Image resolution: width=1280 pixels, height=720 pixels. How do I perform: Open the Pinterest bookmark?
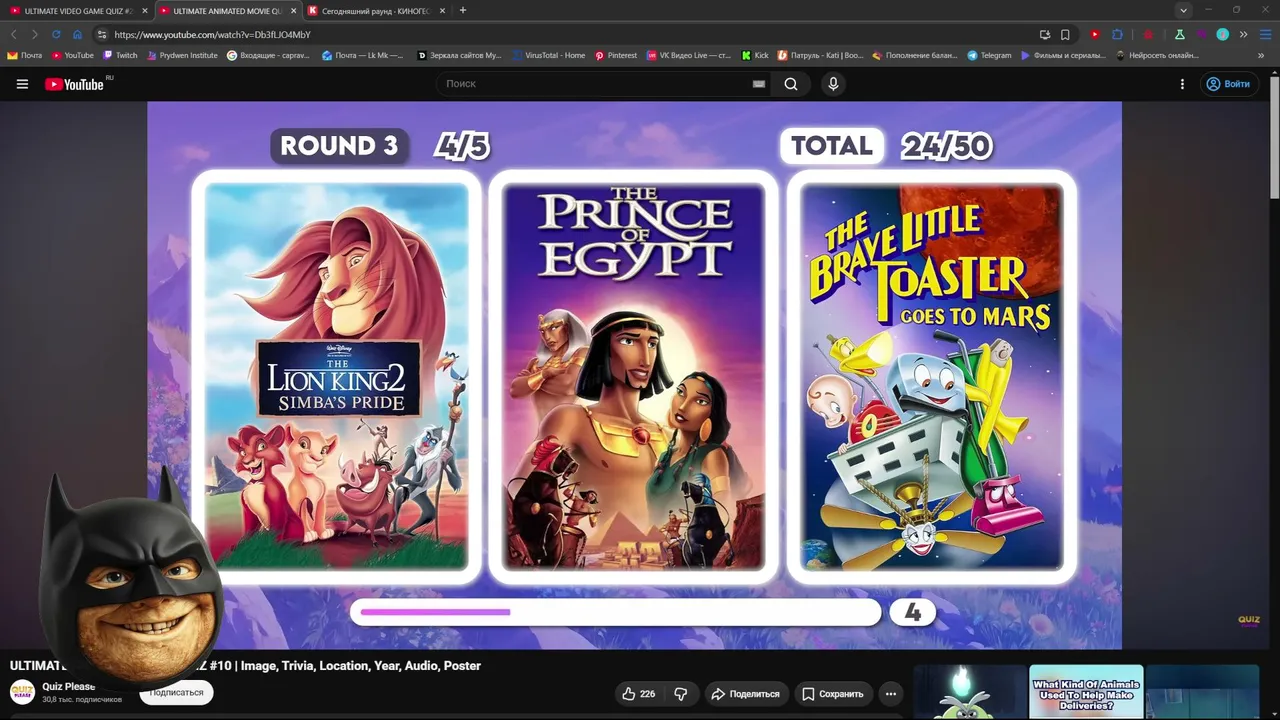pos(616,55)
